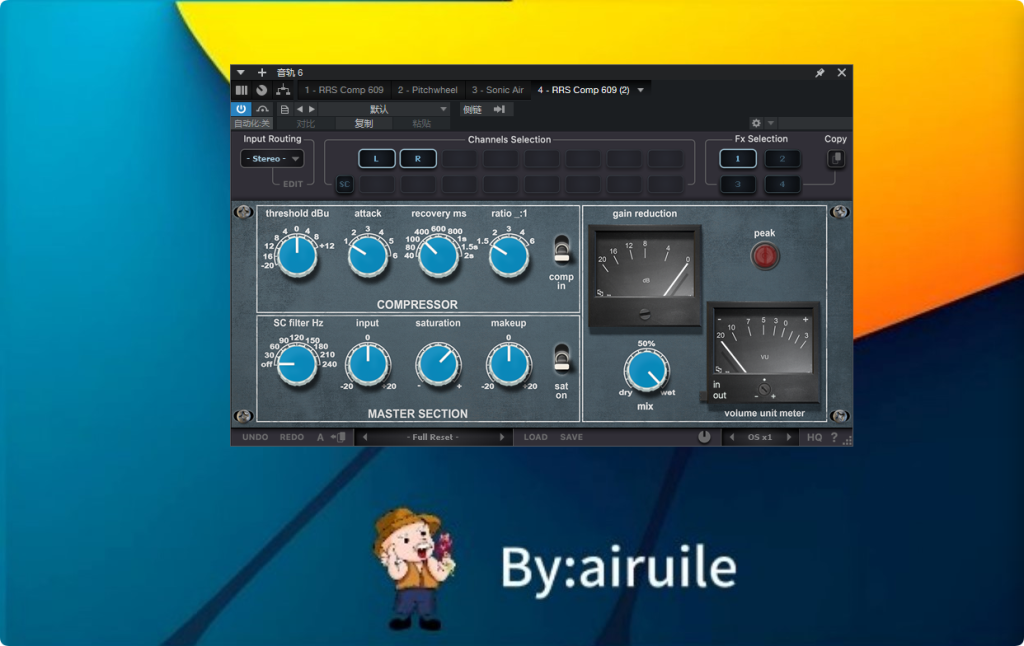Click the ratio knob
Viewport: 1024px width, 646px height.
click(x=509, y=256)
